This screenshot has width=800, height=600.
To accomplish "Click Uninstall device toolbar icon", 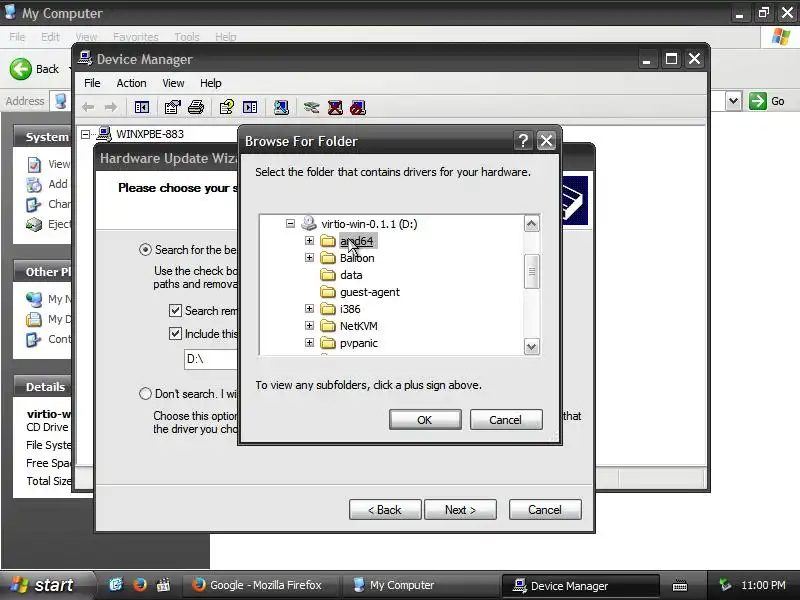I will coord(335,107).
